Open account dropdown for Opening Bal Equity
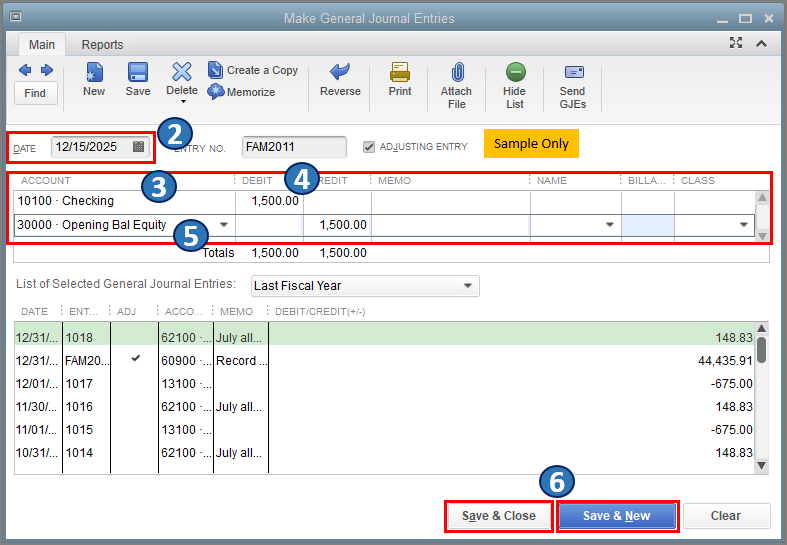The height and width of the screenshot is (545, 787). point(224,225)
